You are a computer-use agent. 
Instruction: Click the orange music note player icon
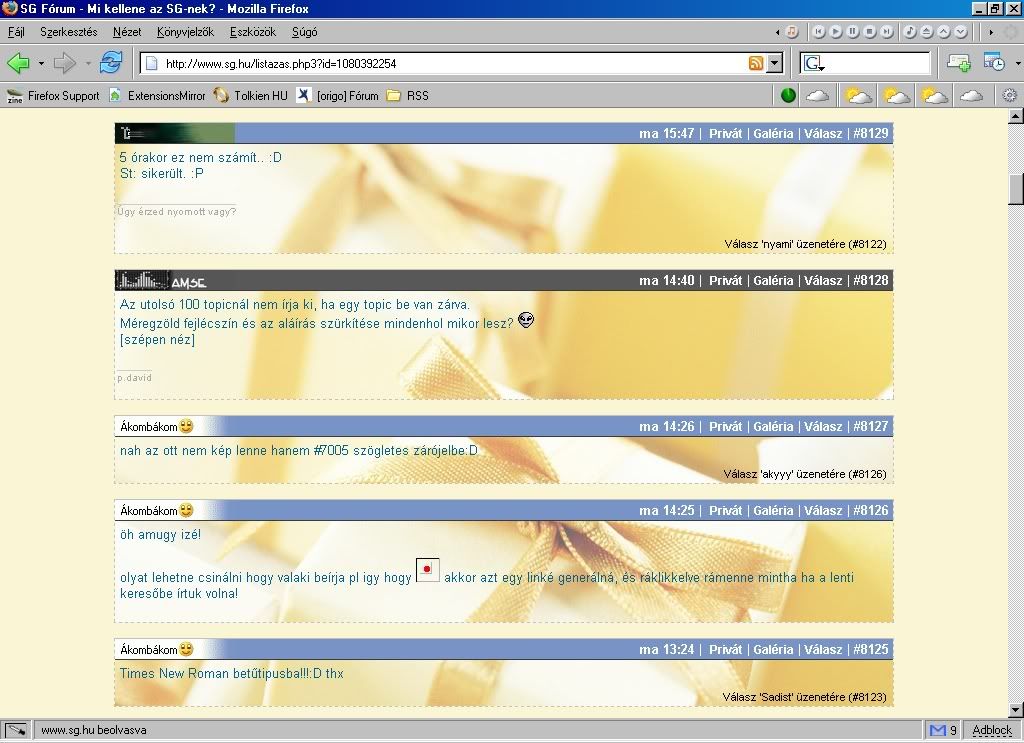tap(792, 31)
